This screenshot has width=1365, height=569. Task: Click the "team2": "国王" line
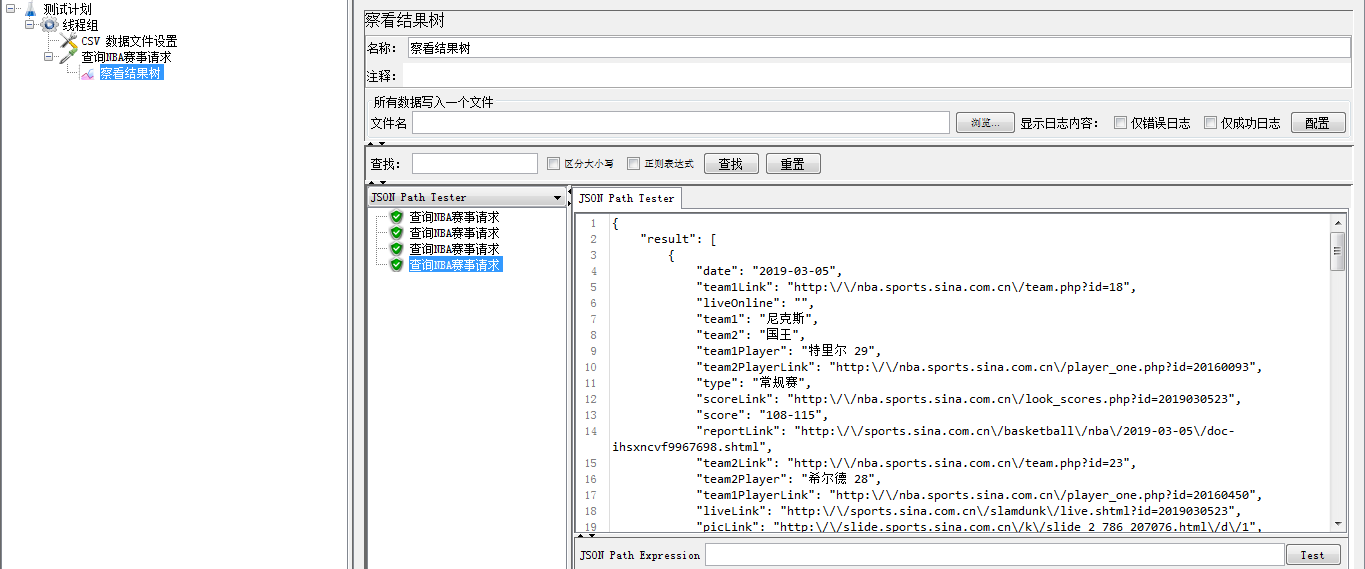750,335
